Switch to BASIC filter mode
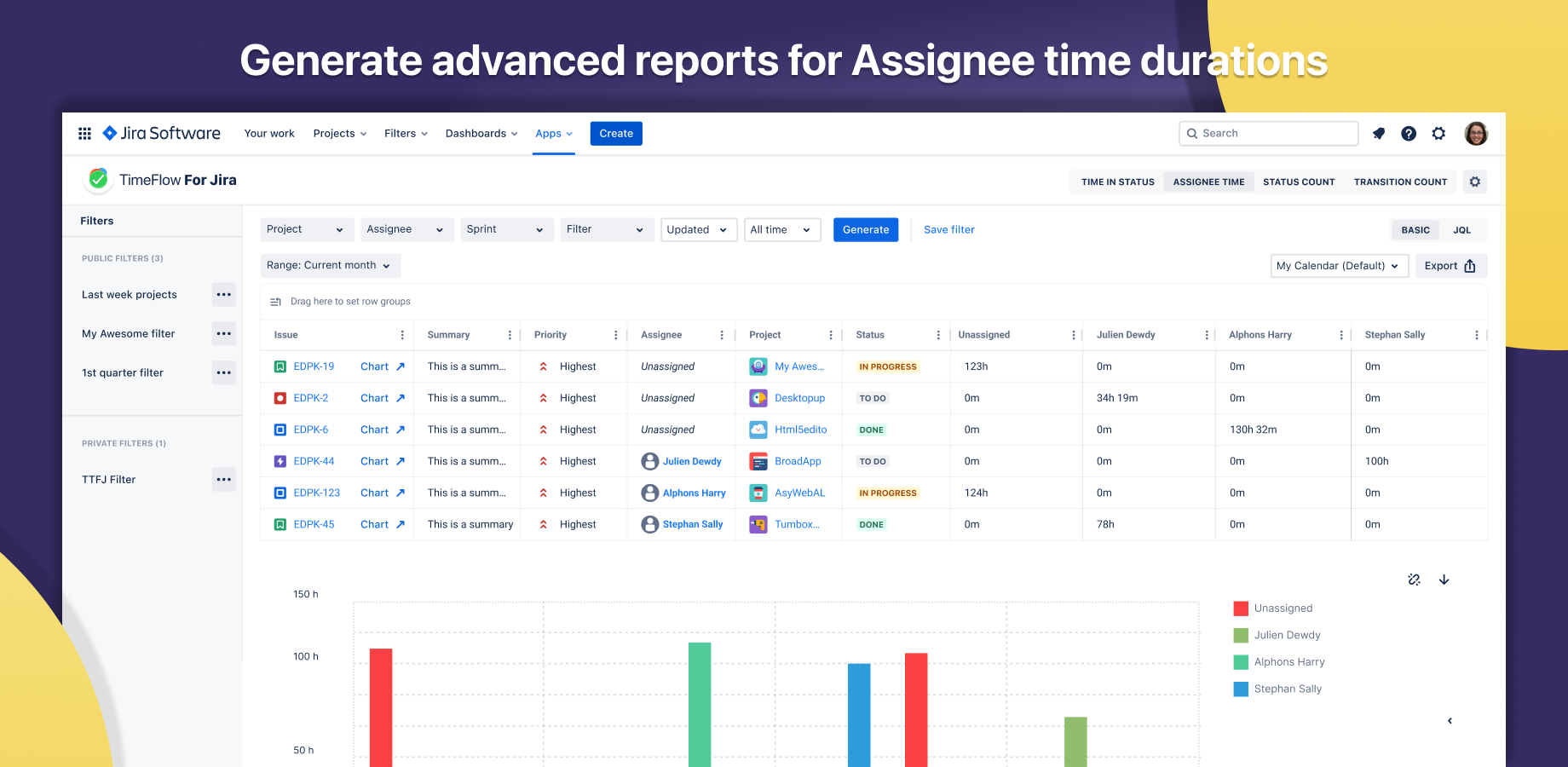This screenshot has width=1568, height=767. (x=1415, y=230)
